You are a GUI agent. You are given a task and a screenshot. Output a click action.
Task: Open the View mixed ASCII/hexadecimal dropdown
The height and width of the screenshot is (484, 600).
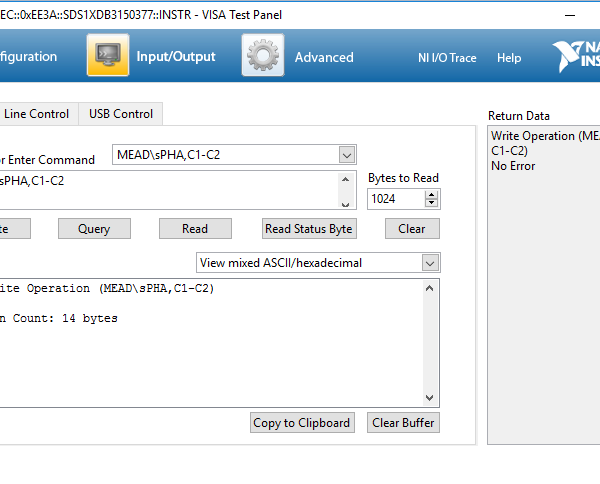(x=430, y=263)
